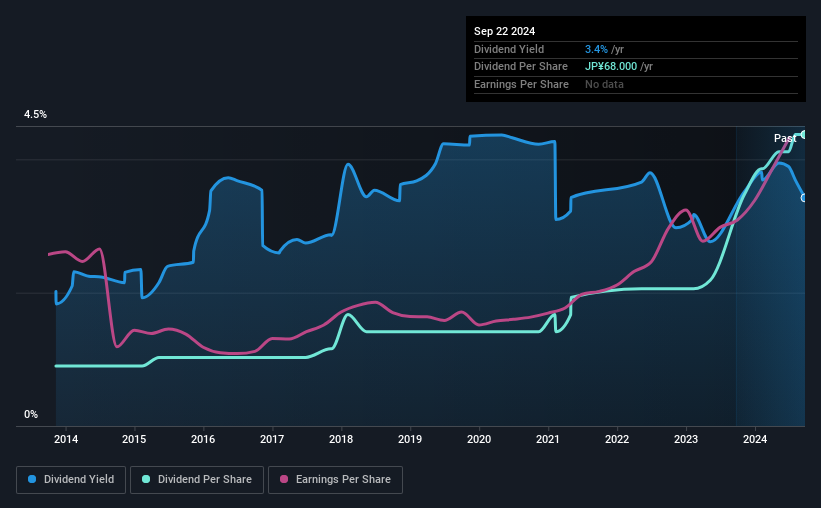This screenshot has height=508, width=821.
Task: Click the teal Dividend Per Share legend dot
Action: pos(146,479)
